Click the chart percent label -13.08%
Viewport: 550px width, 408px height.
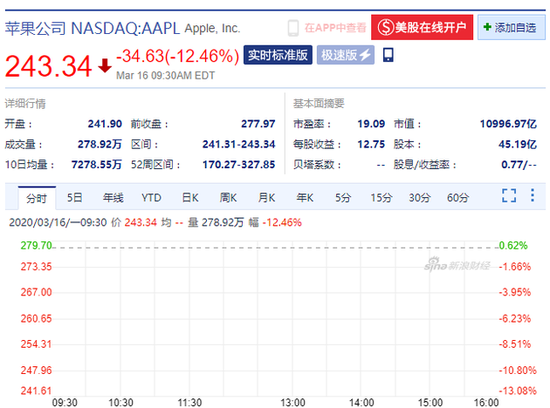click(x=518, y=390)
